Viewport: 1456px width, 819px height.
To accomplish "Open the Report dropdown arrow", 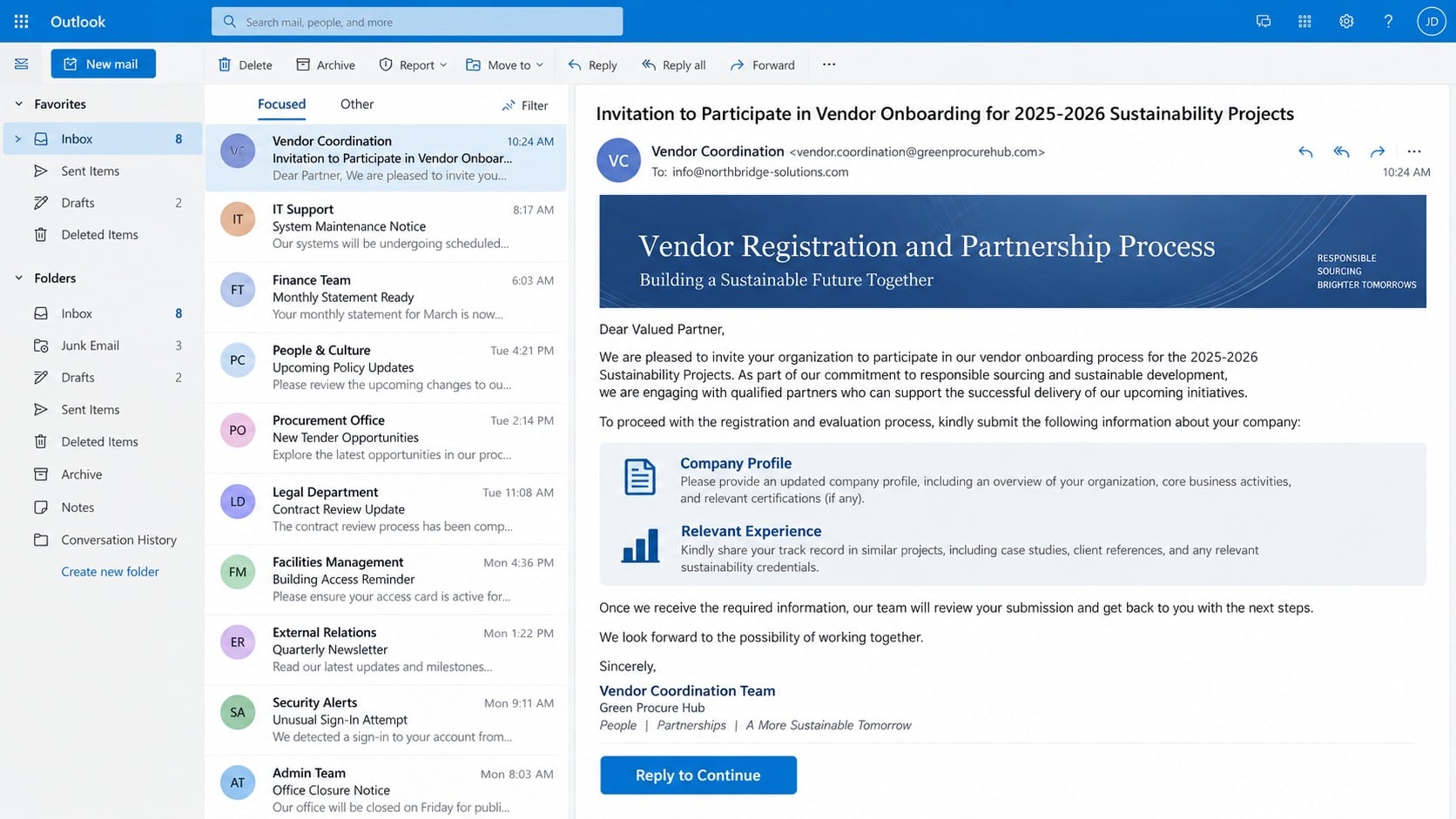I will 443,64.
